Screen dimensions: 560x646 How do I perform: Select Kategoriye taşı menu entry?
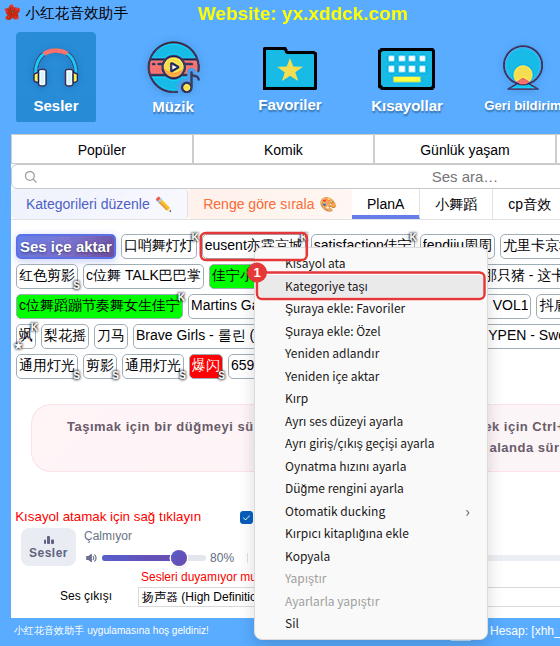(x=371, y=286)
